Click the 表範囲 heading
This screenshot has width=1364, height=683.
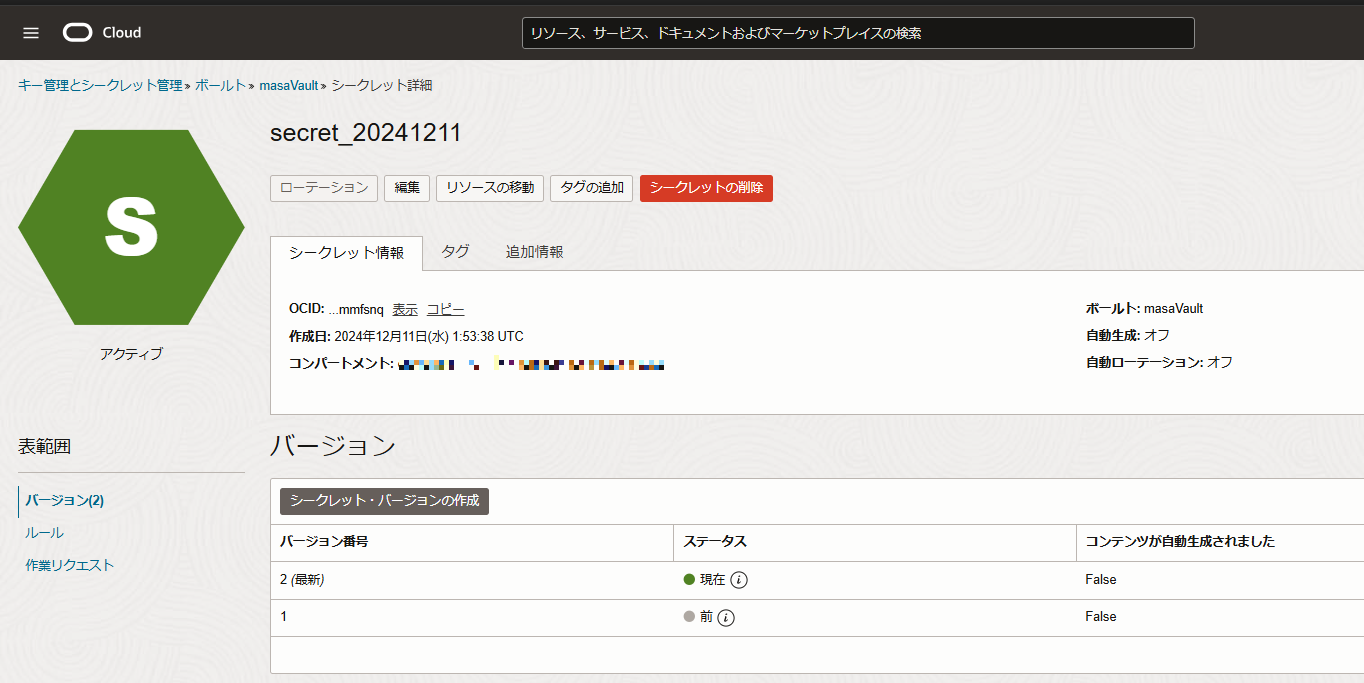[x=44, y=447]
